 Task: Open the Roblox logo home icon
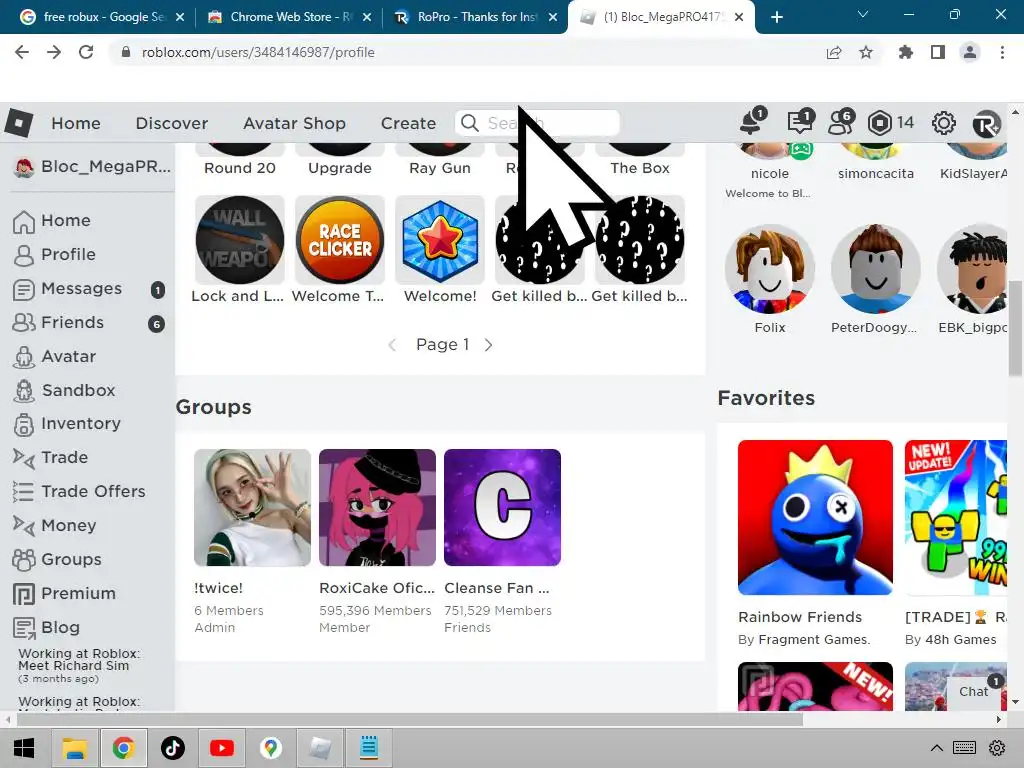pyautogui.click(x=18, y=123)
